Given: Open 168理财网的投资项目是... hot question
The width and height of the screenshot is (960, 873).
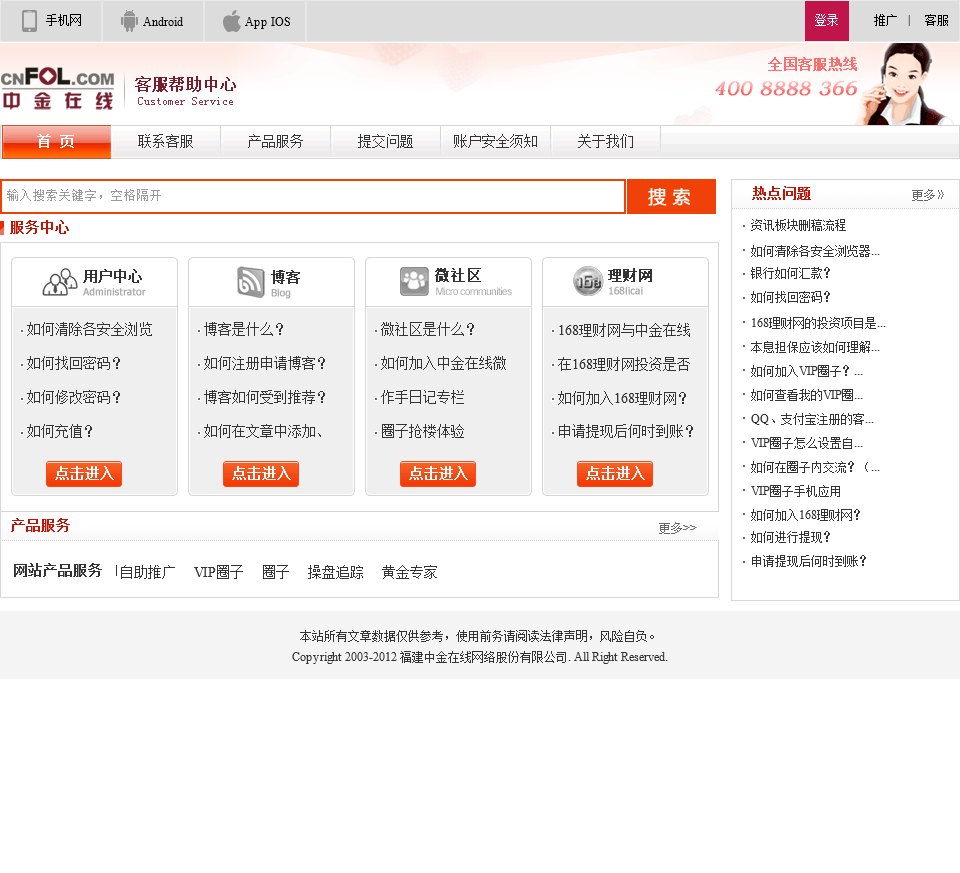Looking at the screenshot, I should [x=818, y=323].
